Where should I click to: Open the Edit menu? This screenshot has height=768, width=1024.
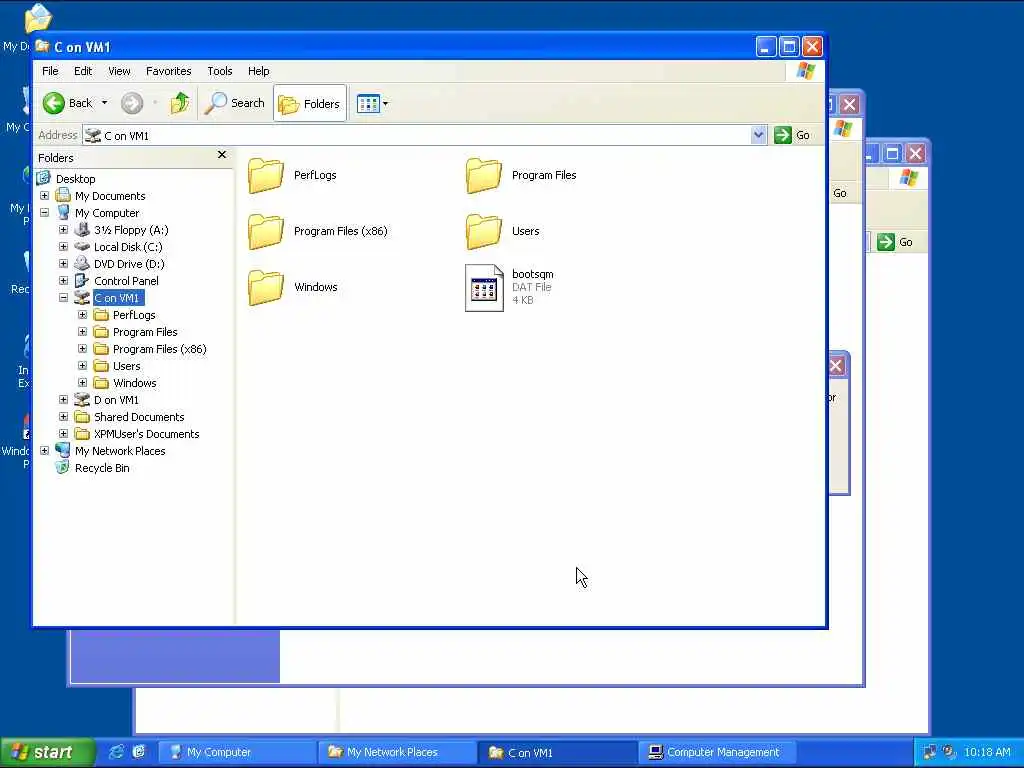pyautogui.click(x=83, y=71)
